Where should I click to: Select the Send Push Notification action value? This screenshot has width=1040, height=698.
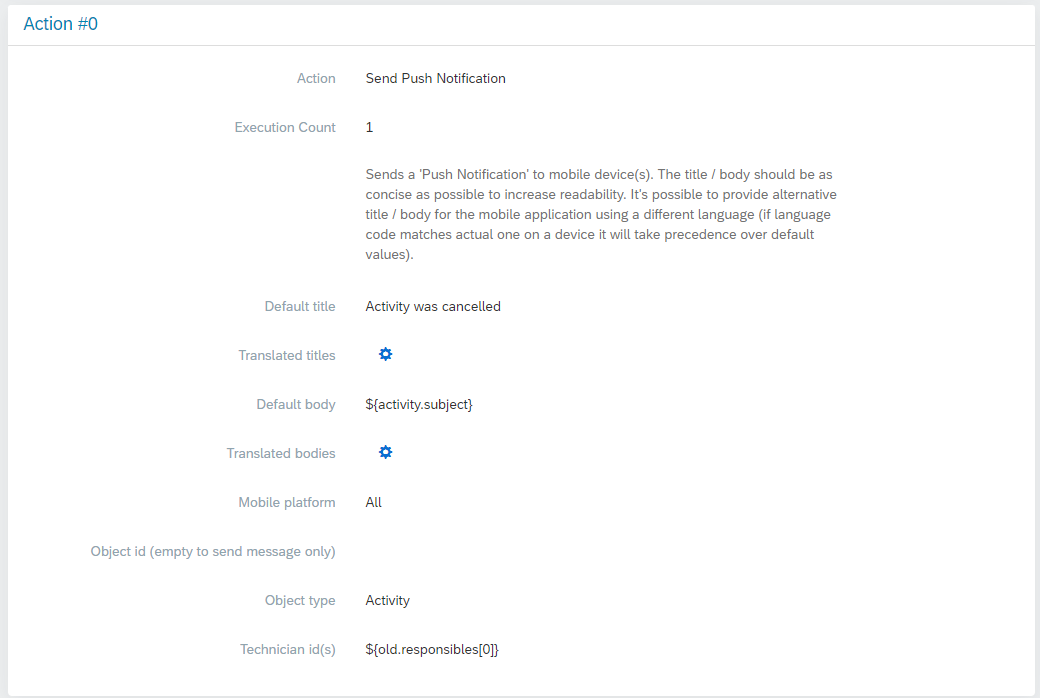pos(435,78)
